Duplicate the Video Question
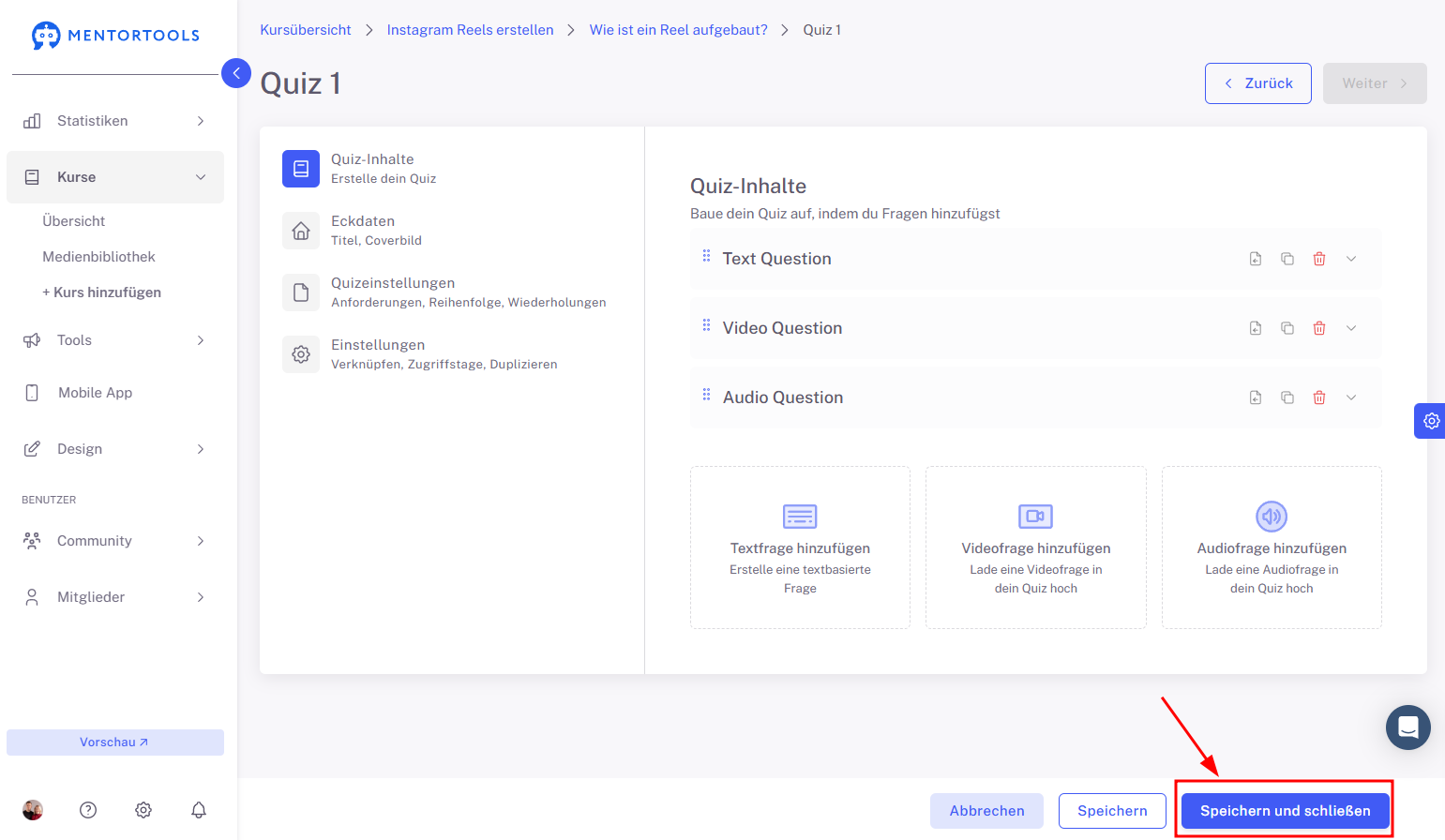The height and width of the screenshot is (840, 1445). [1287, 328]
